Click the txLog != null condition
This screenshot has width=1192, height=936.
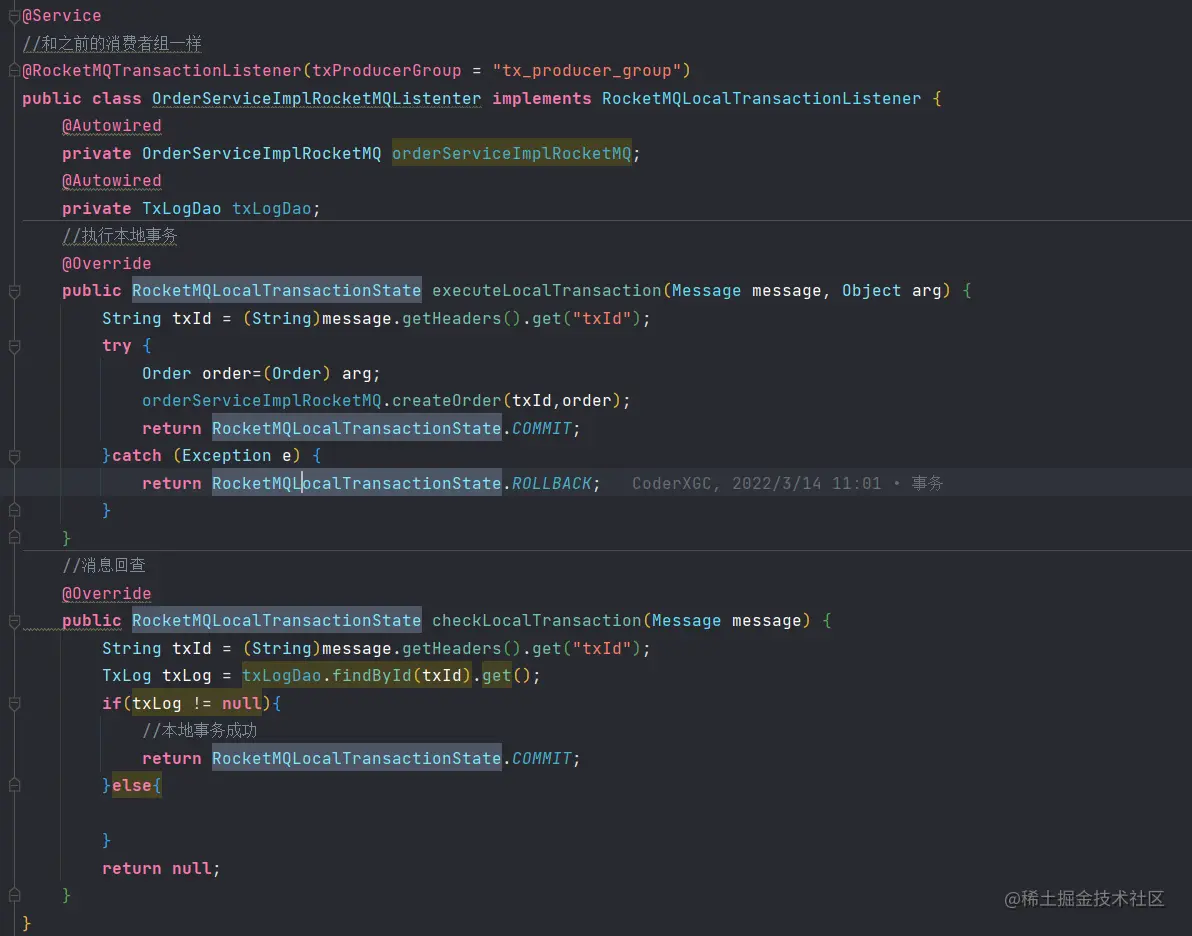point(197,704)
